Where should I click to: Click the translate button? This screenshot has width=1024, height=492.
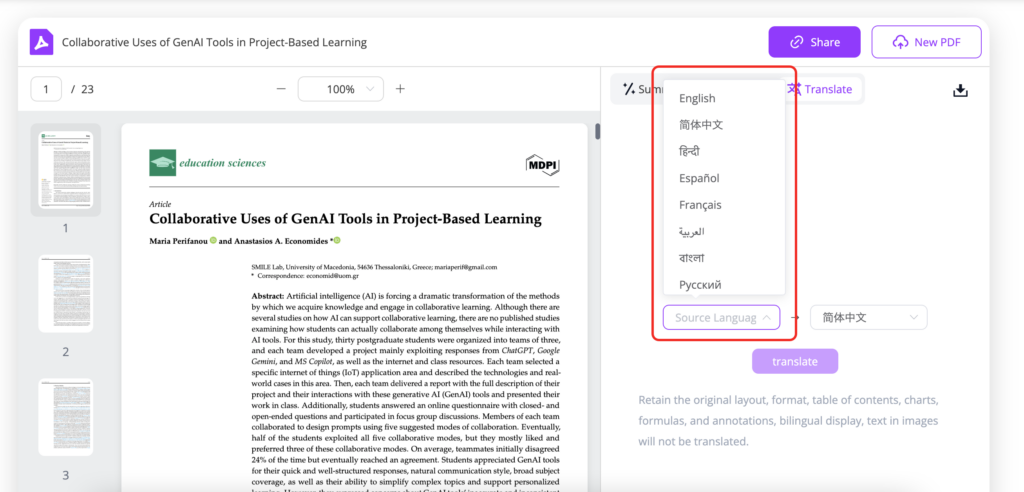pos(795,361)
